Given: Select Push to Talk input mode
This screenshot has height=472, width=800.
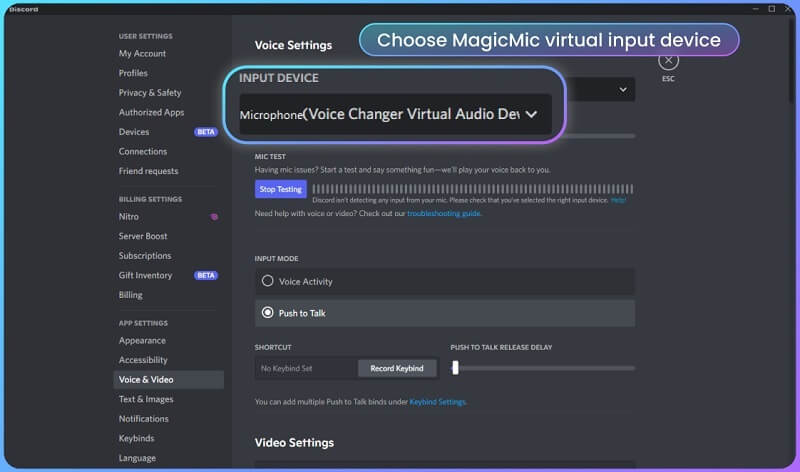Looking at the screenshot, I should pyautogui.click(x=445, y=313).
